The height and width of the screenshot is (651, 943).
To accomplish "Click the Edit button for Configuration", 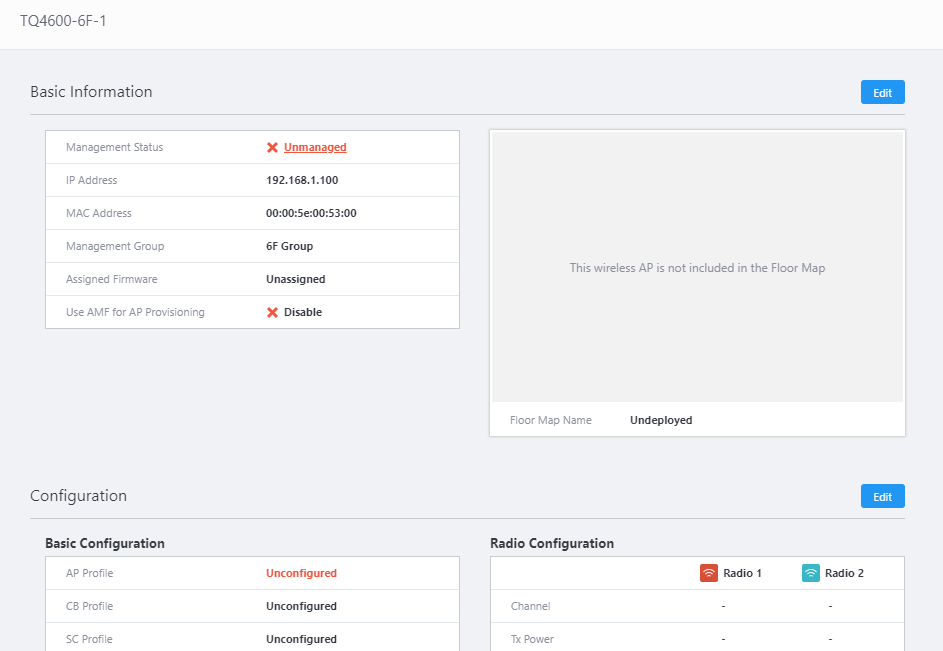I will (882, 496).
